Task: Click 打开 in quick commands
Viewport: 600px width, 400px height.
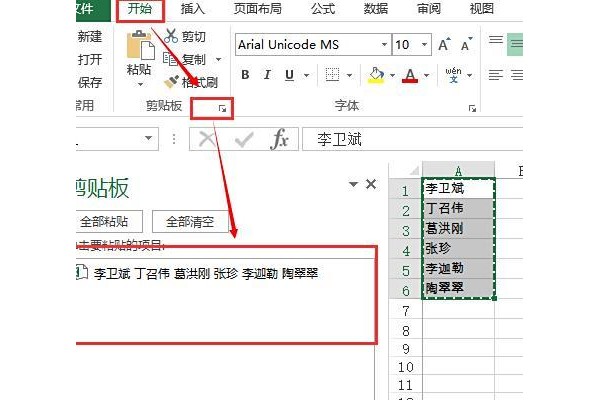Action: [x=90, y=60]
